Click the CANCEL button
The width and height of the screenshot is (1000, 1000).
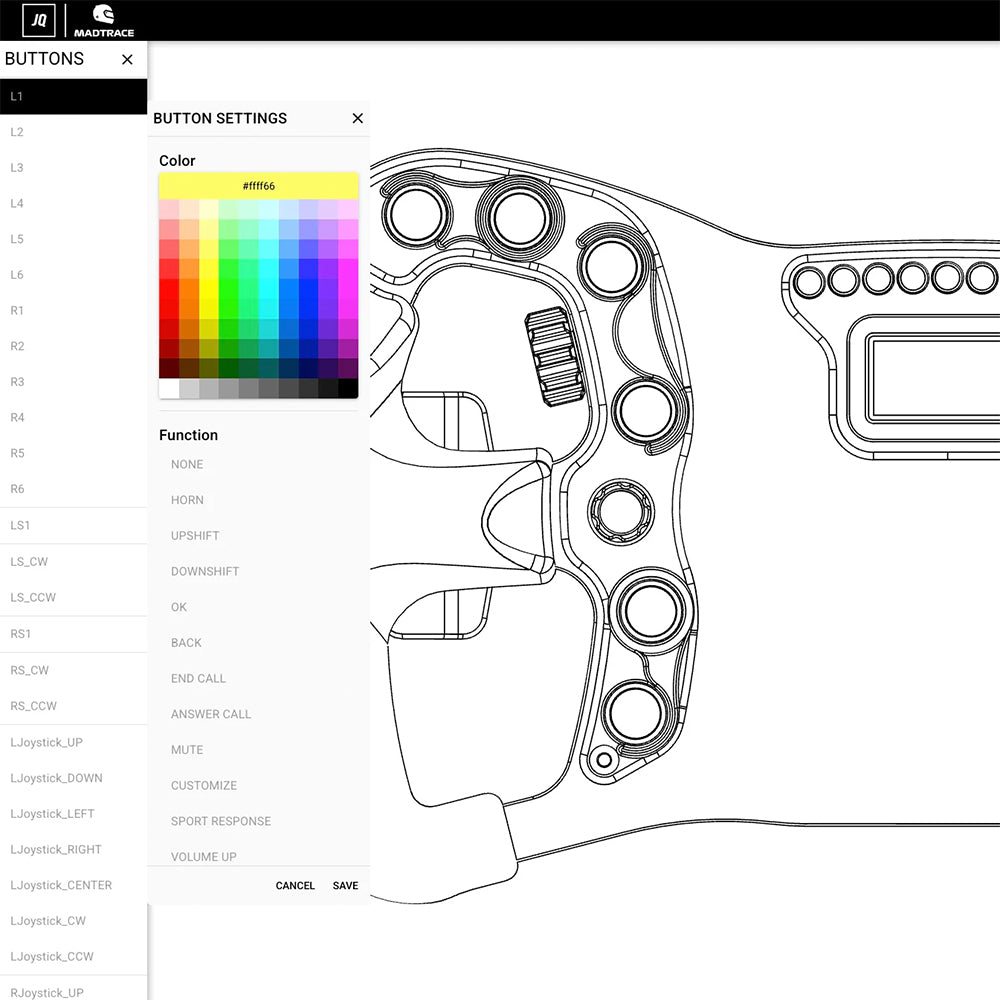295,885
